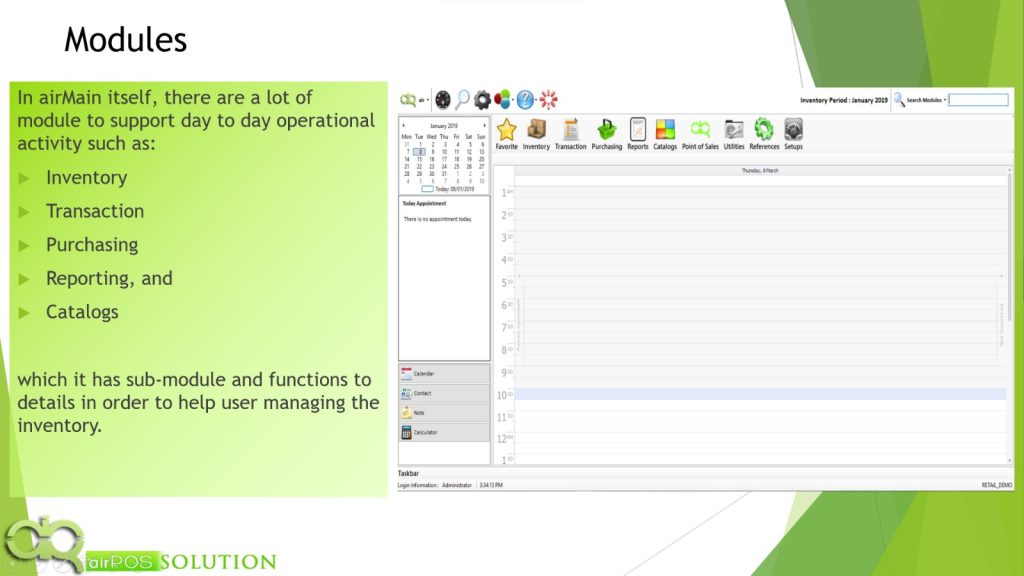This screenshot has height=576, width=1024.
Task: Open the Setups module icon
Action: [x=793, y=130]
